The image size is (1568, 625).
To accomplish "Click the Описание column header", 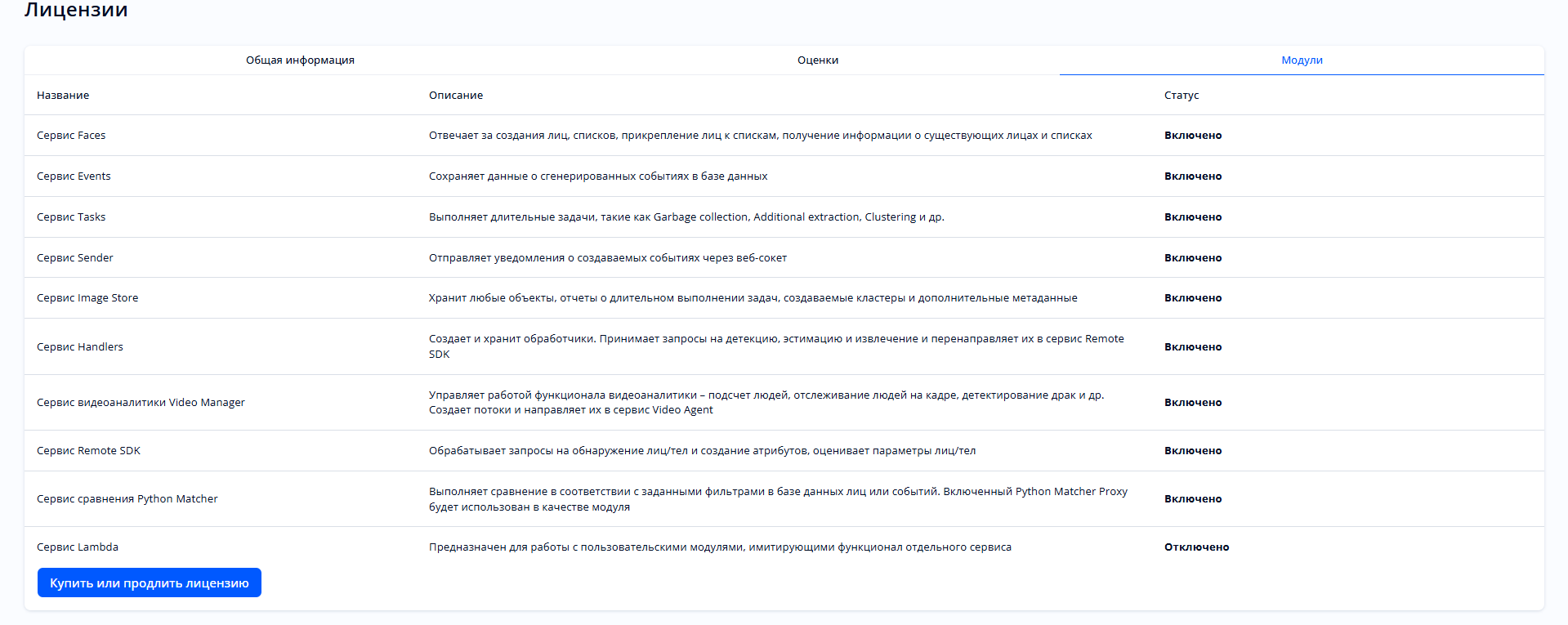I will (456, 96).
